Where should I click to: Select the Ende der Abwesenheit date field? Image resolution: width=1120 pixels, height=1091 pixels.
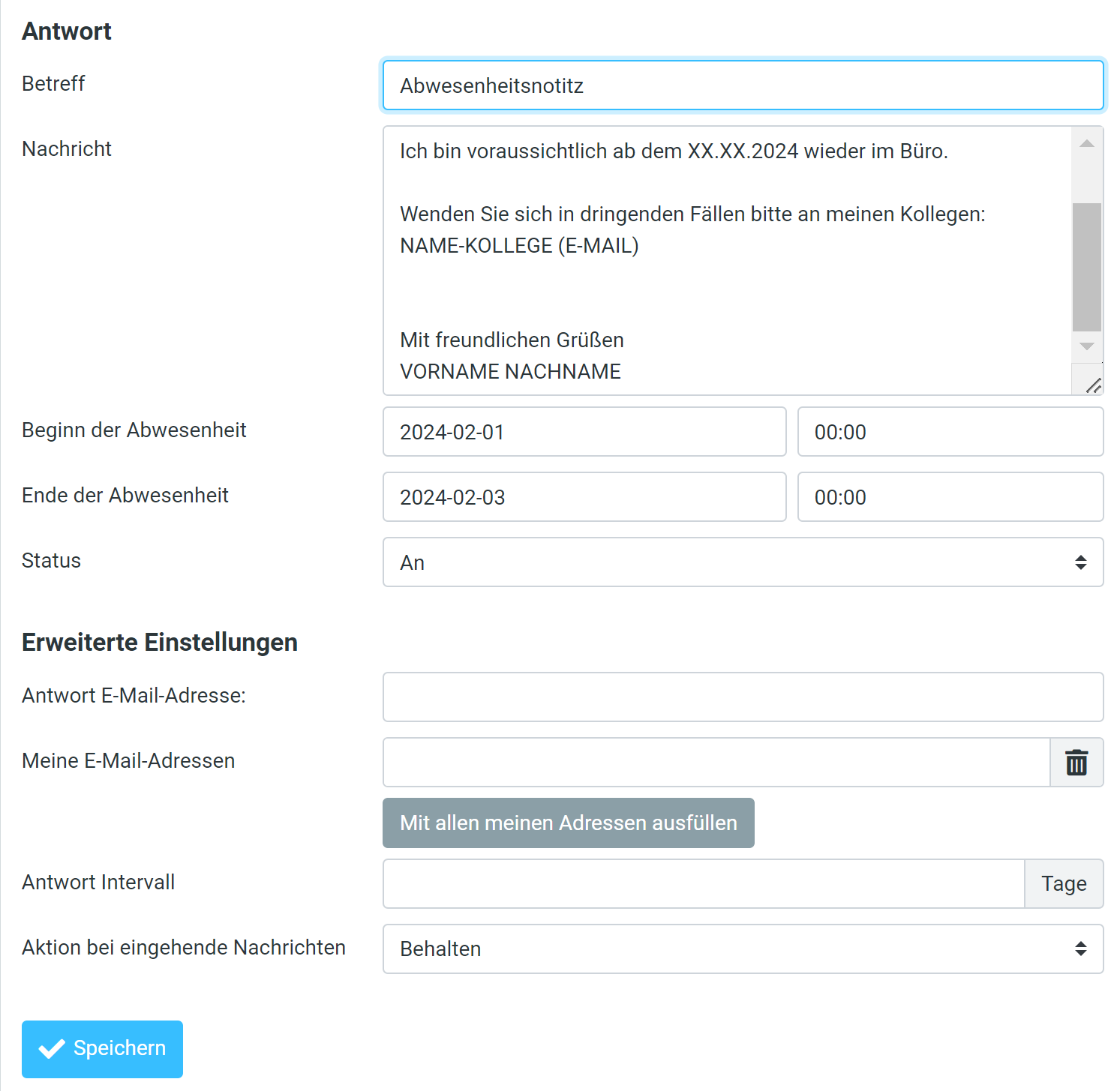pyautogui.click(x=584, y=497)
